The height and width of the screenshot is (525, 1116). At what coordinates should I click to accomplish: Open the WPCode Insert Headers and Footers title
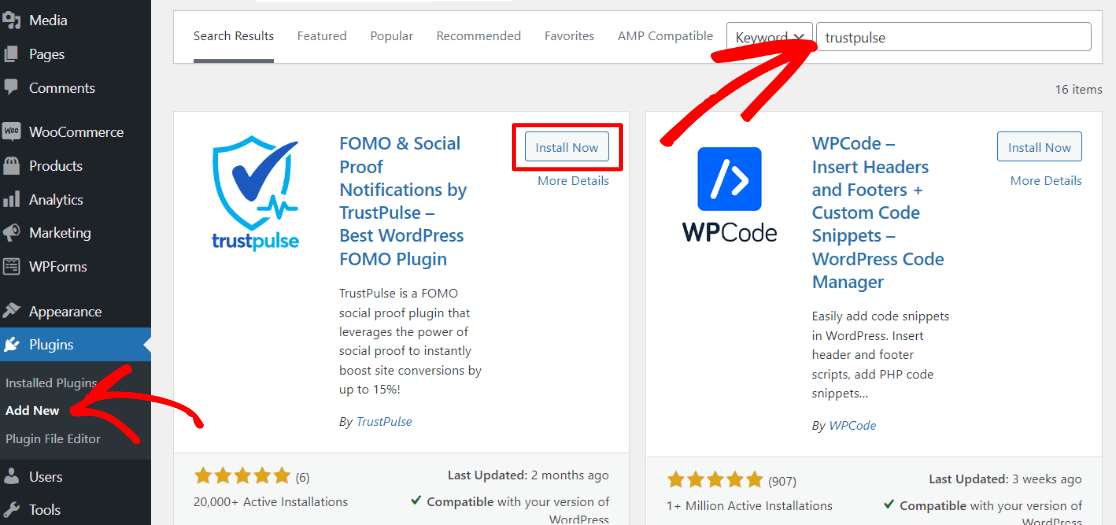pos(878,213)
